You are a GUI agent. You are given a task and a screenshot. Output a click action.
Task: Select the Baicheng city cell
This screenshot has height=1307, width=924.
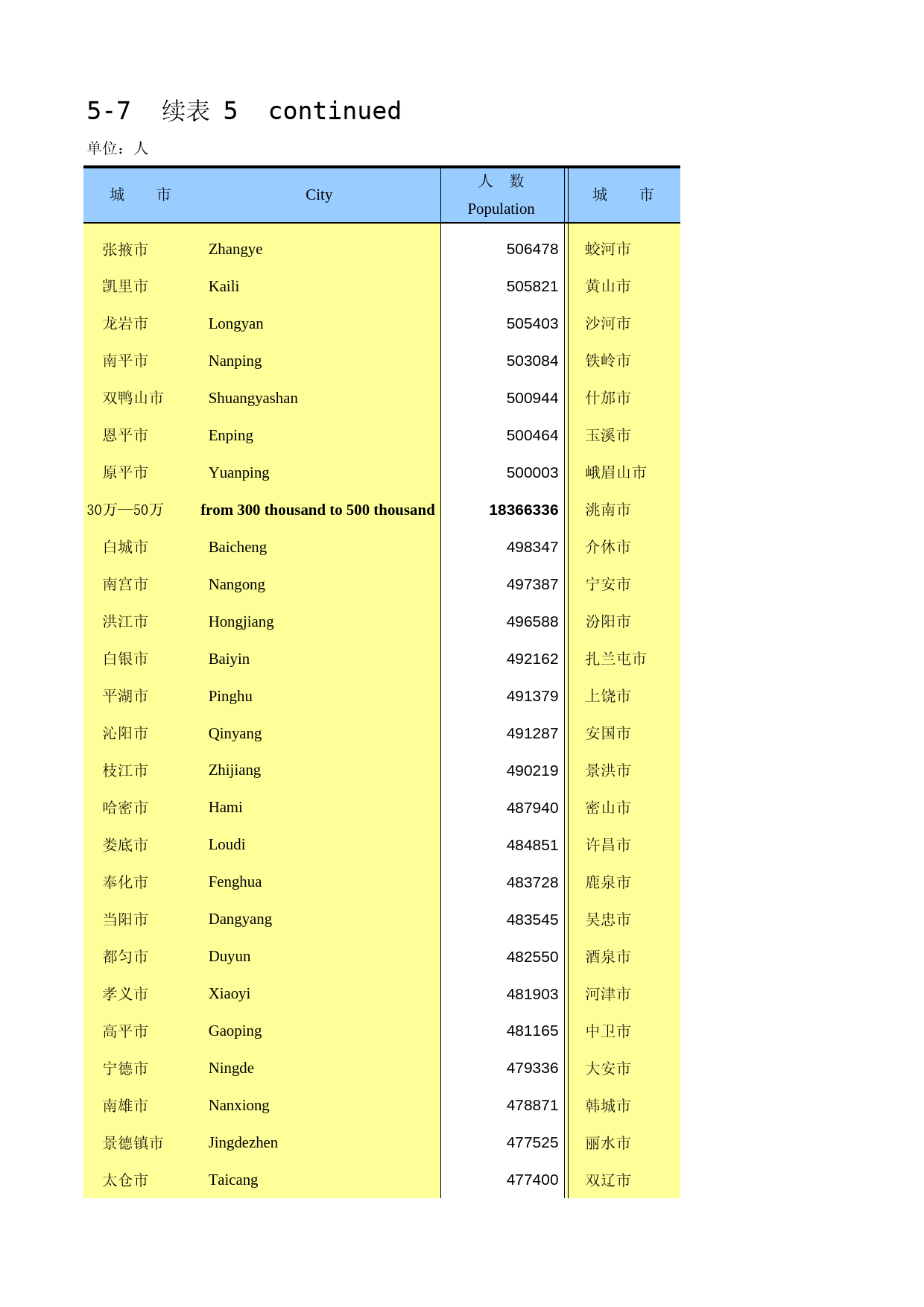(237, 547)
